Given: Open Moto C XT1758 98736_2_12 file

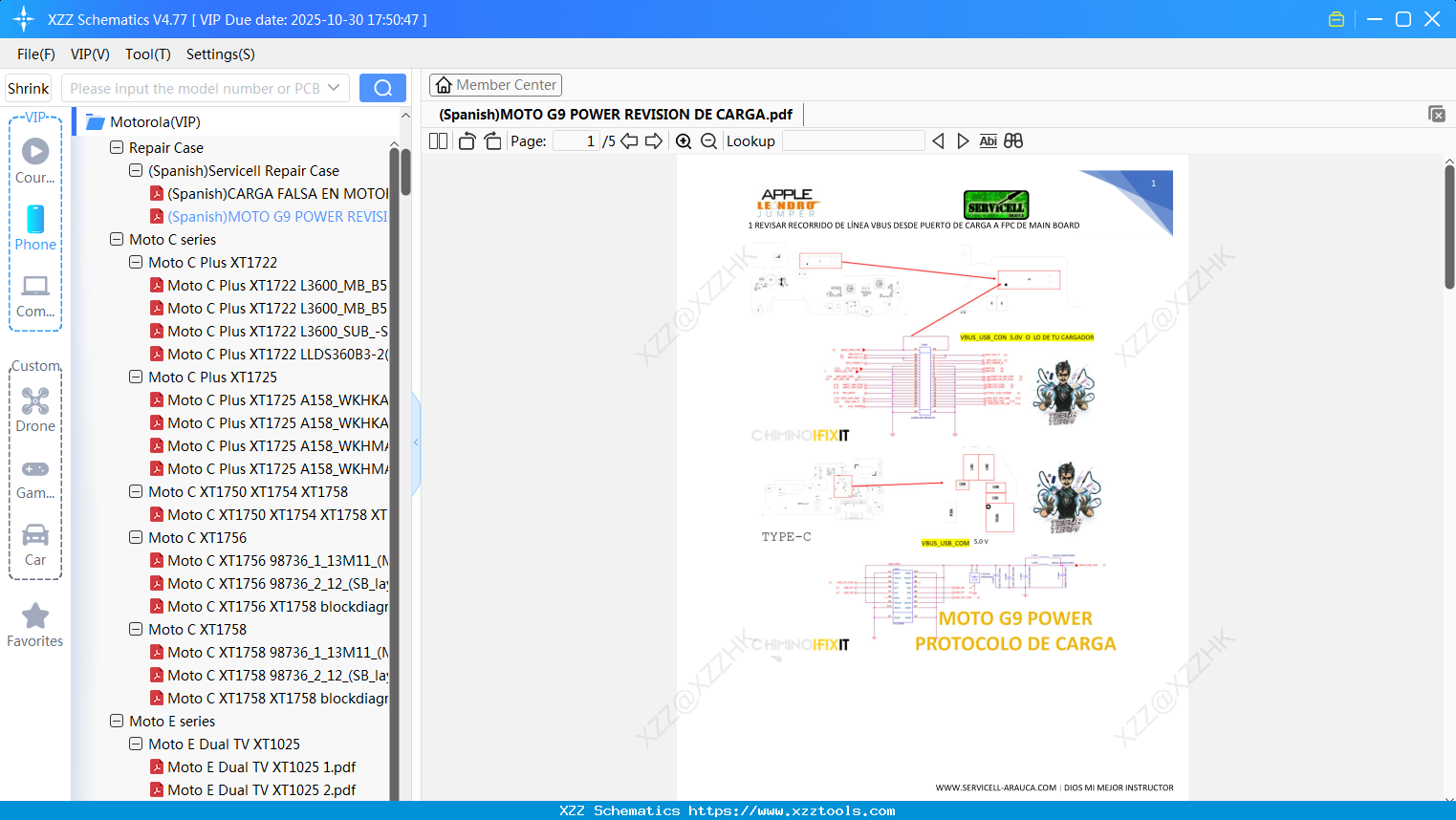Looking at the screenshot, I should [x=270, y=676].
